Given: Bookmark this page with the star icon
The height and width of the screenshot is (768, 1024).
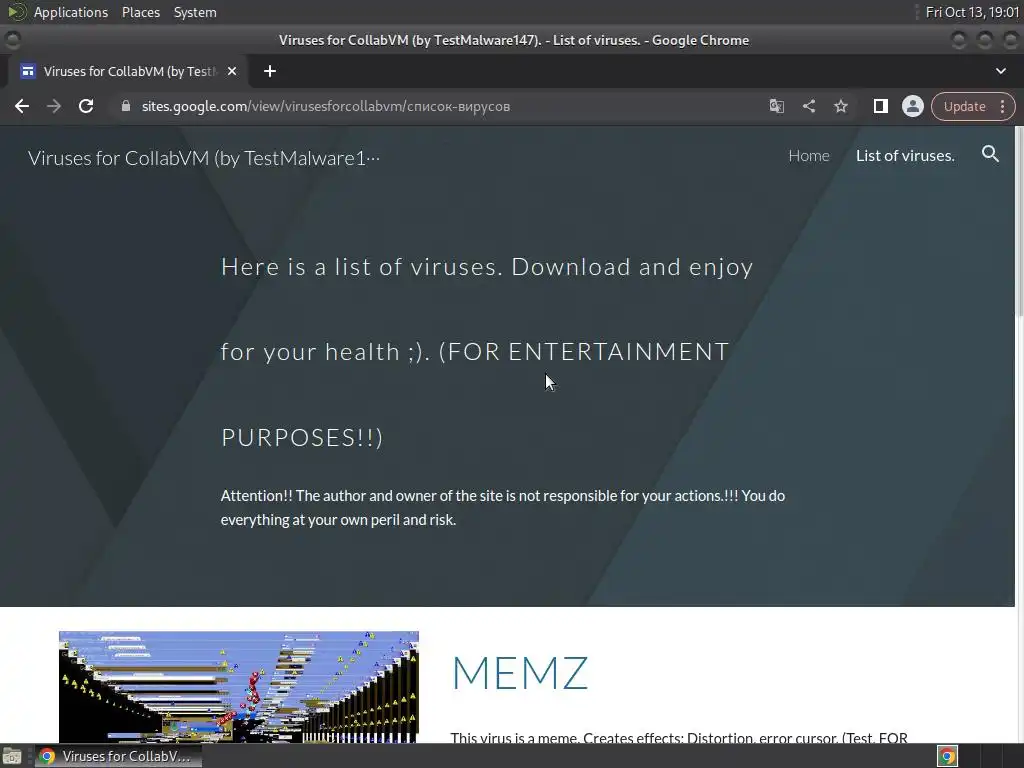Looking at the screenshot, I should 840,106.
